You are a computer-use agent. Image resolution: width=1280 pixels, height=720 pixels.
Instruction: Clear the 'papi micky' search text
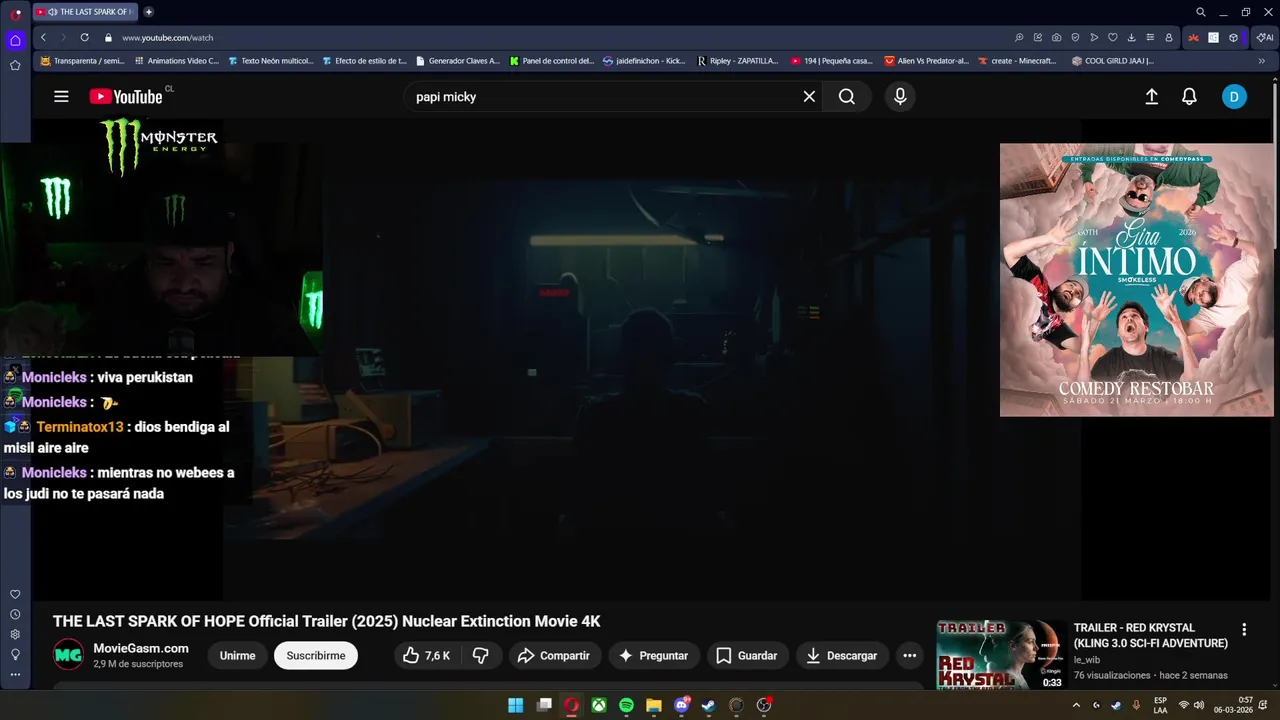tap(809, 97)
